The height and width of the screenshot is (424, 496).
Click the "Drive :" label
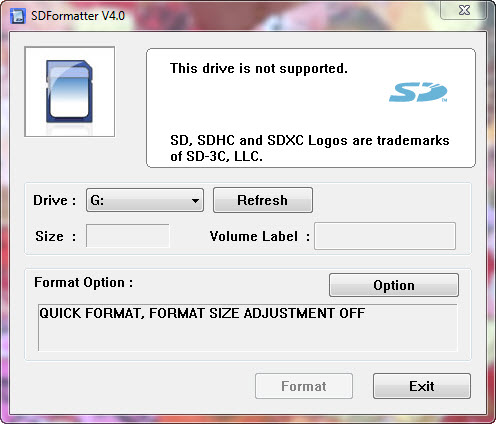pos(55,200)
